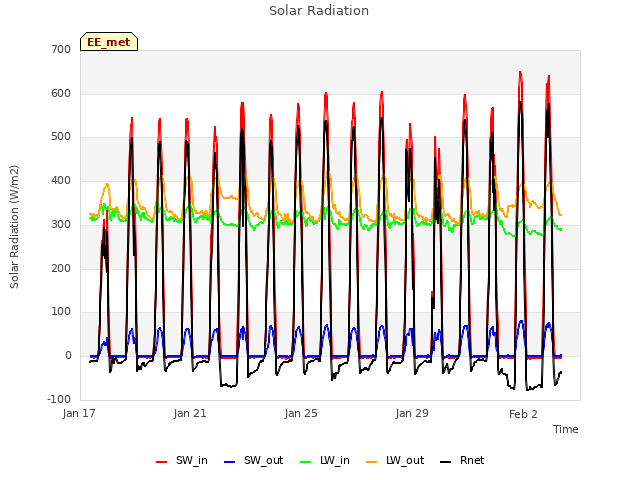Click the 700 y-axis tick label
Screen dimensions: 640x480
[61, 49]
